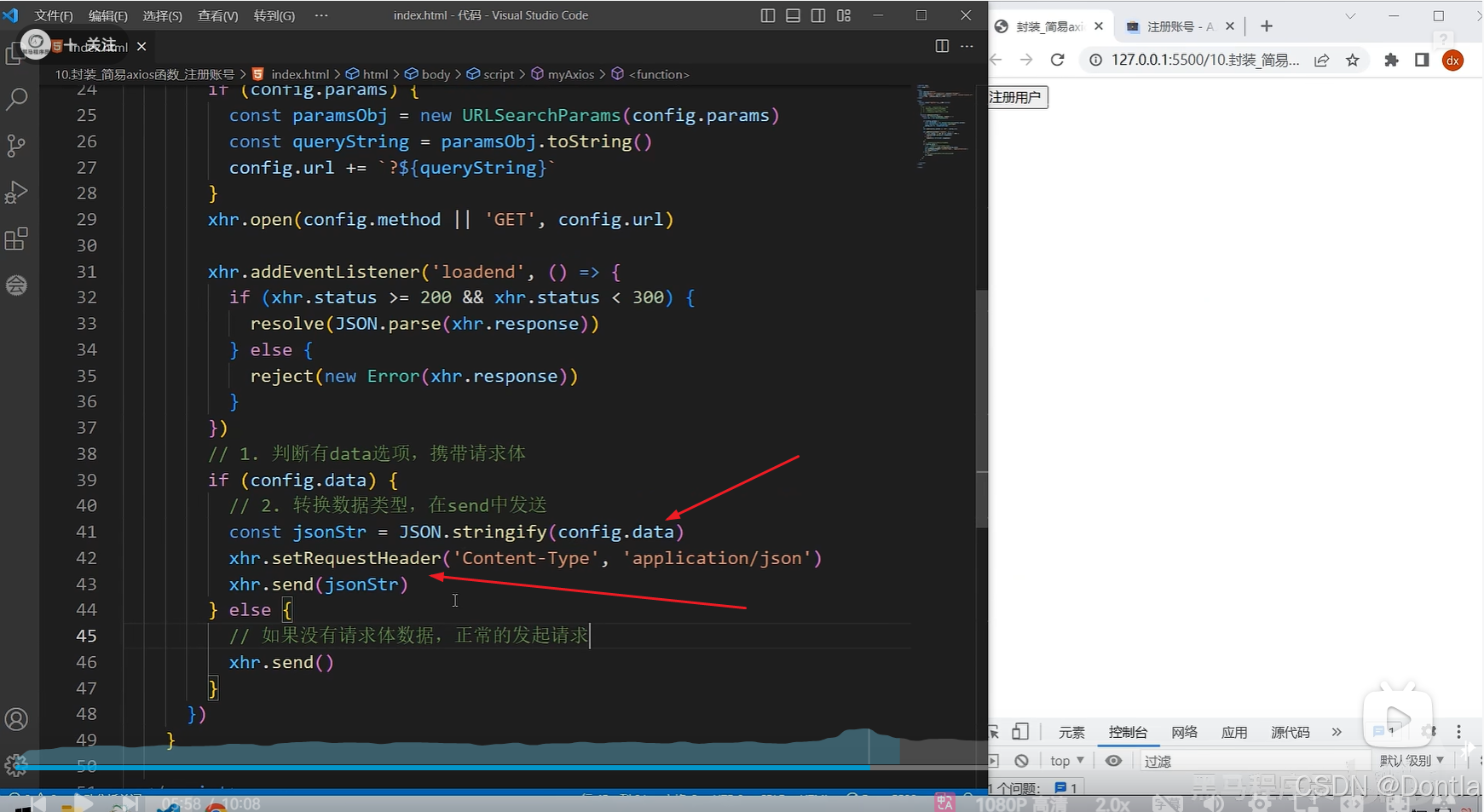Click the address bar URL 127.0.0.1:5500
1484x812 pixels.
click(x=1205, y=60)
